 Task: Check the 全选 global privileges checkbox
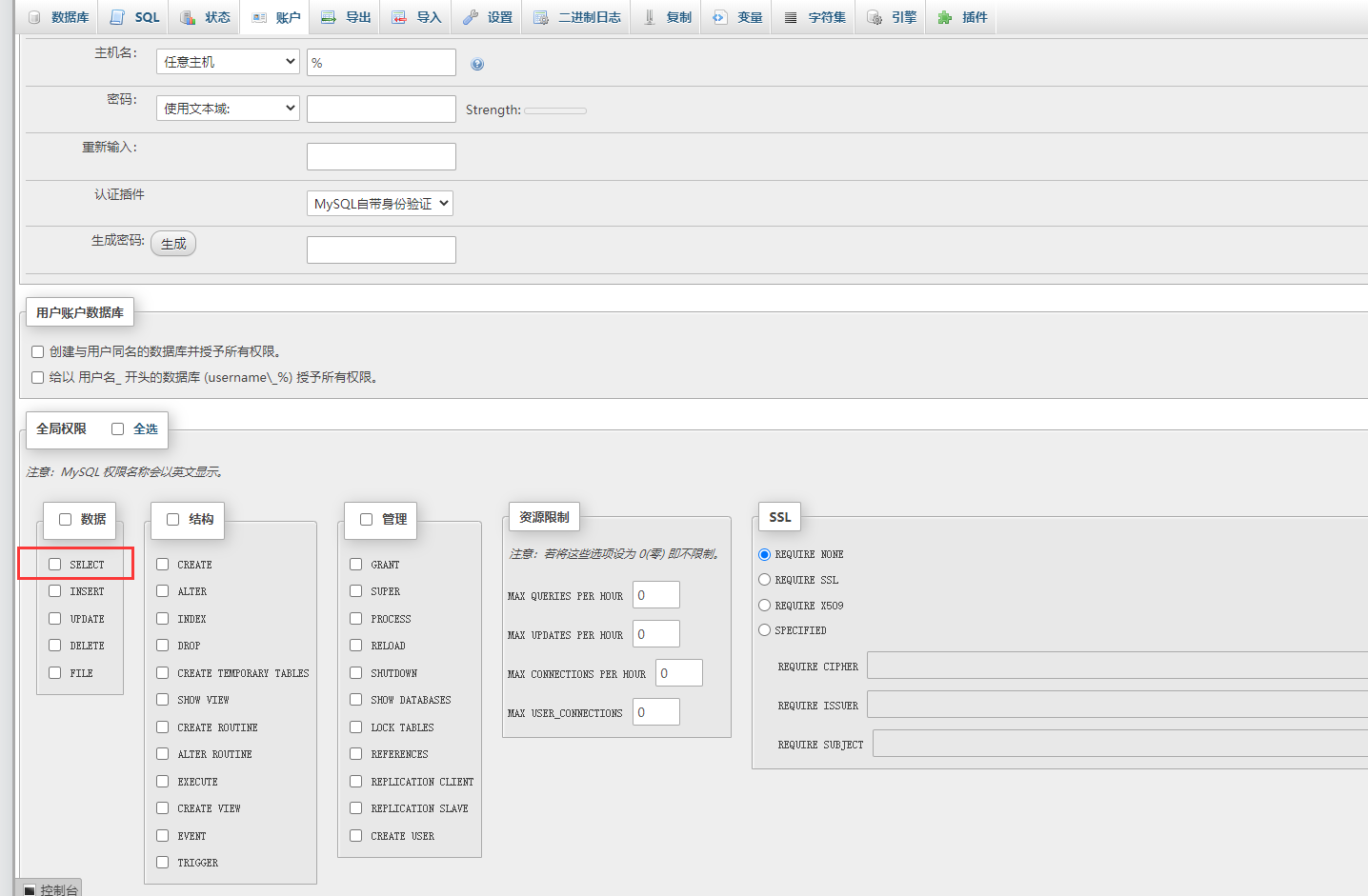click(118, 429)
